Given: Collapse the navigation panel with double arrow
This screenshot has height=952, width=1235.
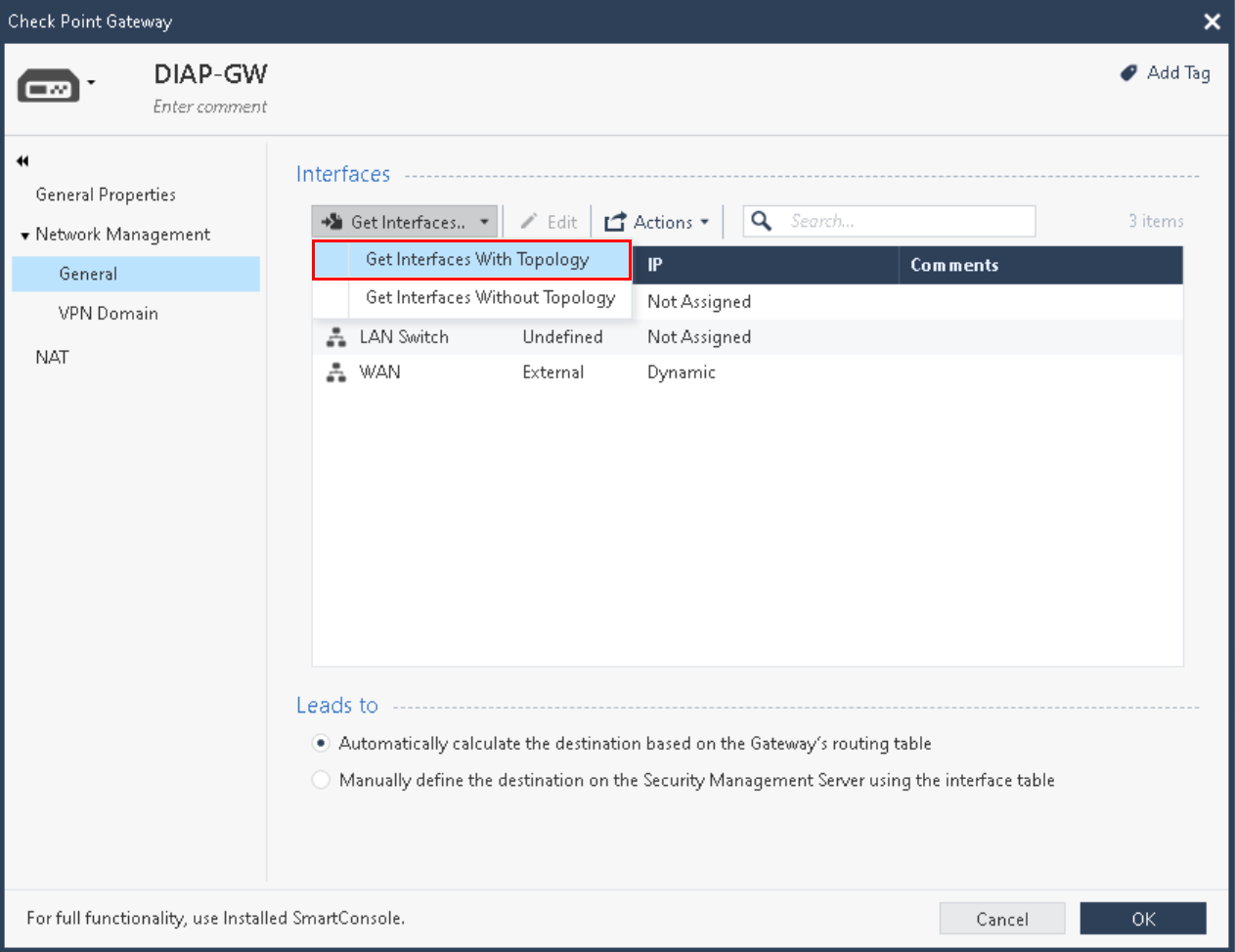Looking at the screenshot, I should point(22,161).
